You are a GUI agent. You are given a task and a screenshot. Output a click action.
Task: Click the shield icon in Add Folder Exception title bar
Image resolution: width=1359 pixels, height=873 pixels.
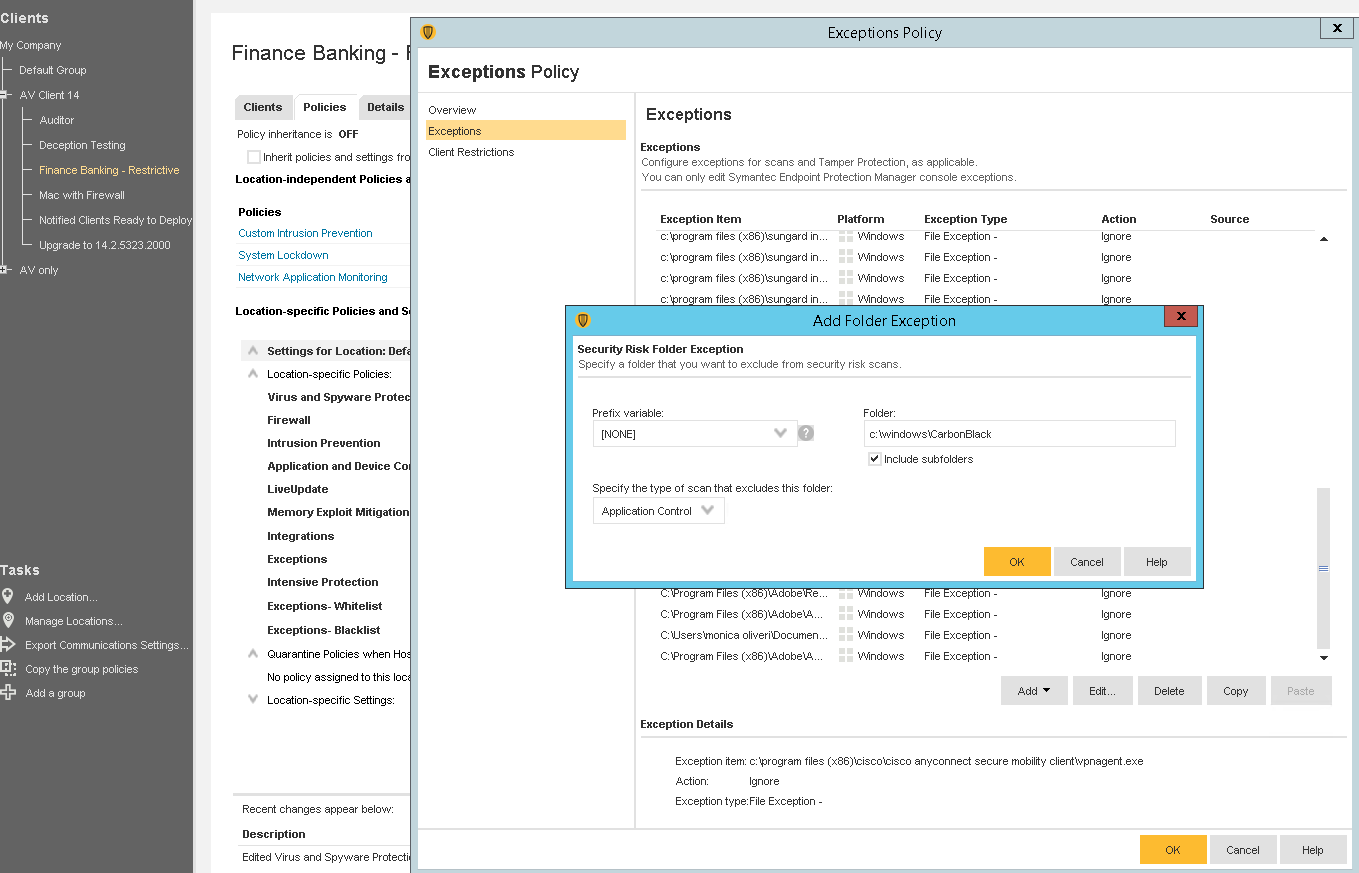[583, 320]
